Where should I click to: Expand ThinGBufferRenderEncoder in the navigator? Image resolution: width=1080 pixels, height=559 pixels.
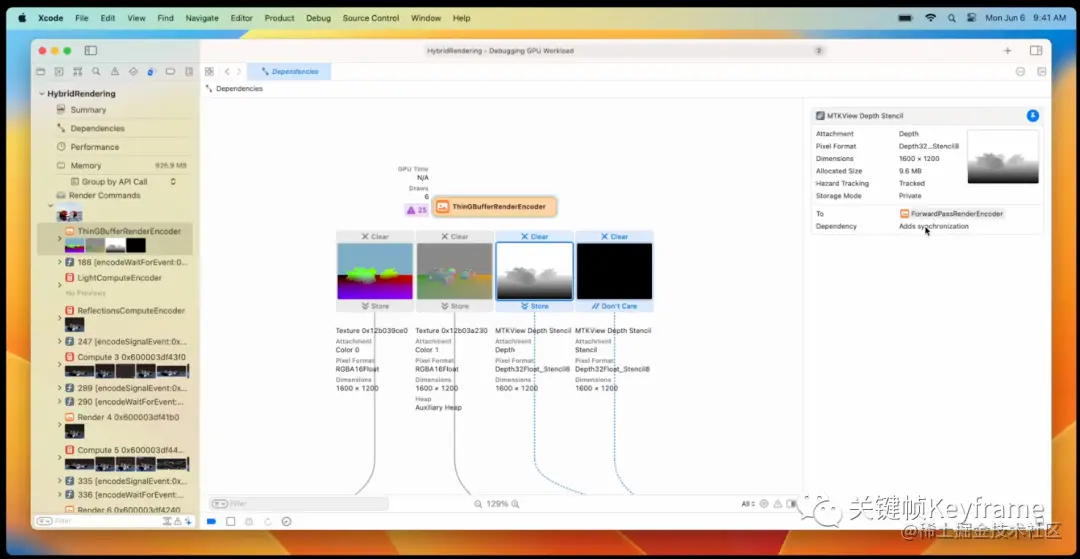pos(59,238)
